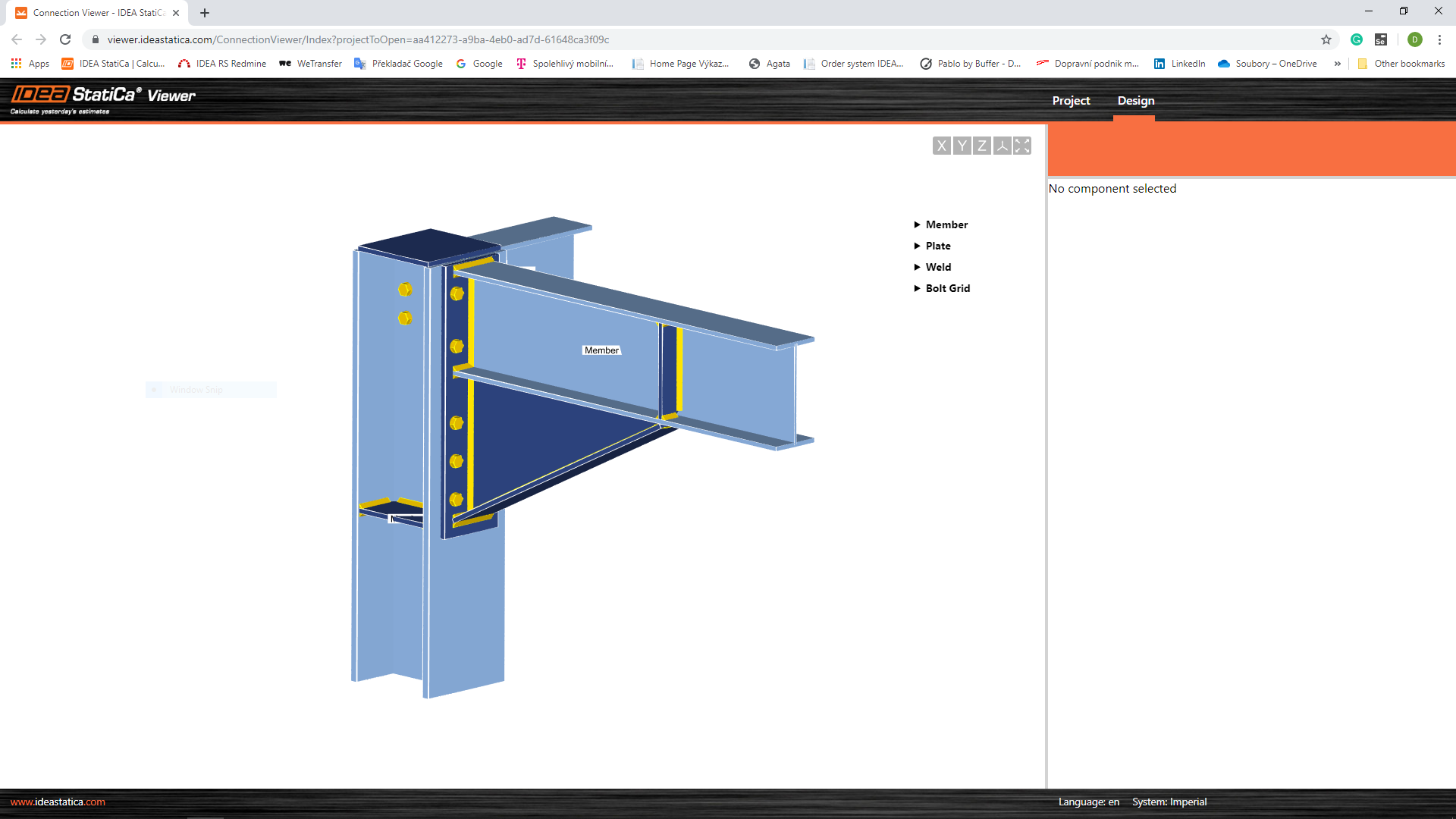This screenshot has height=819, width=1456.
Task: Open the WeTransfer bookmark
Action: pyautogui.click(x=309, y=64)
